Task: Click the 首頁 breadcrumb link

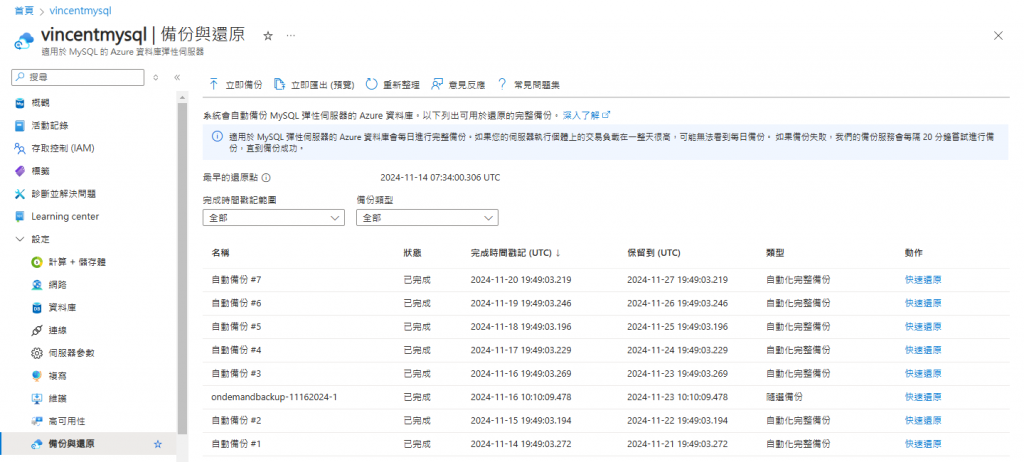Action: 24,11
